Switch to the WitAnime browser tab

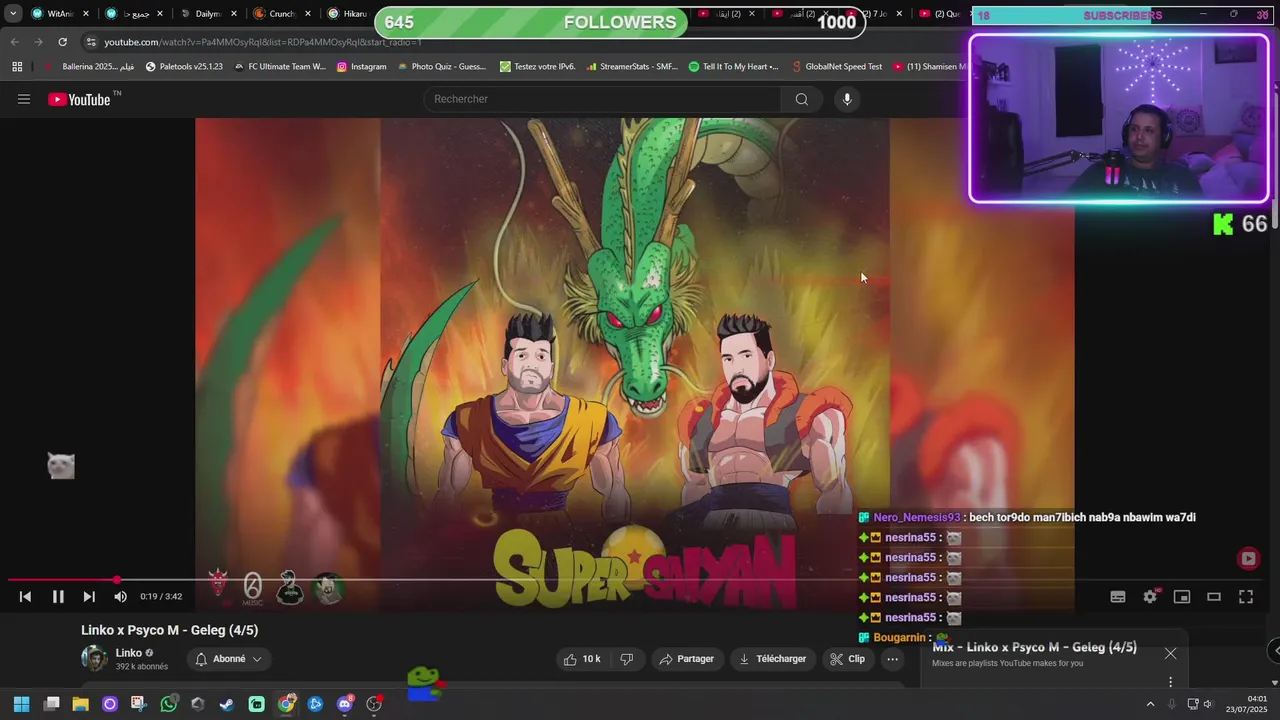[x=60, y=14]
